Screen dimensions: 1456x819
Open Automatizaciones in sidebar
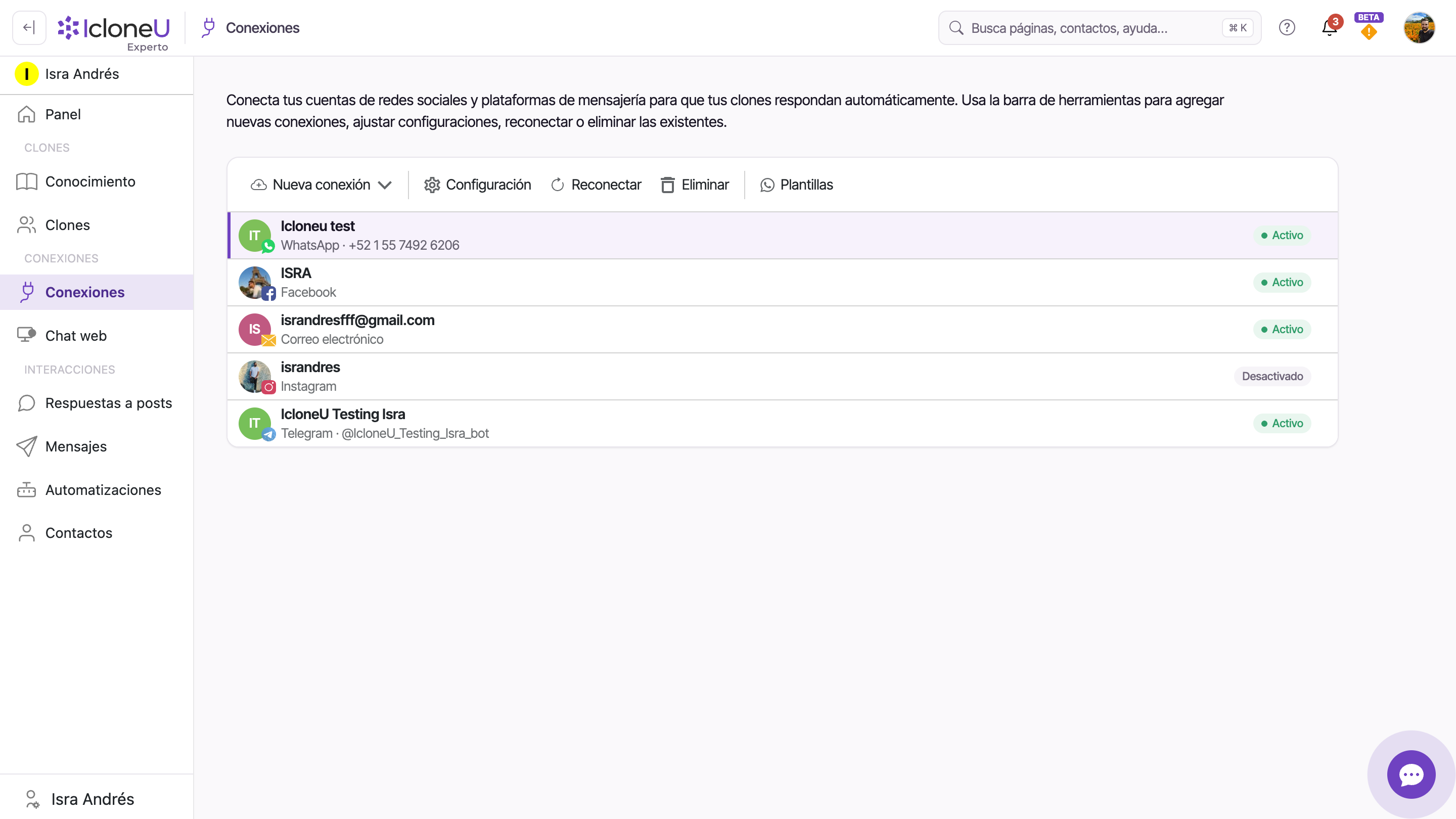coord(97,490)
